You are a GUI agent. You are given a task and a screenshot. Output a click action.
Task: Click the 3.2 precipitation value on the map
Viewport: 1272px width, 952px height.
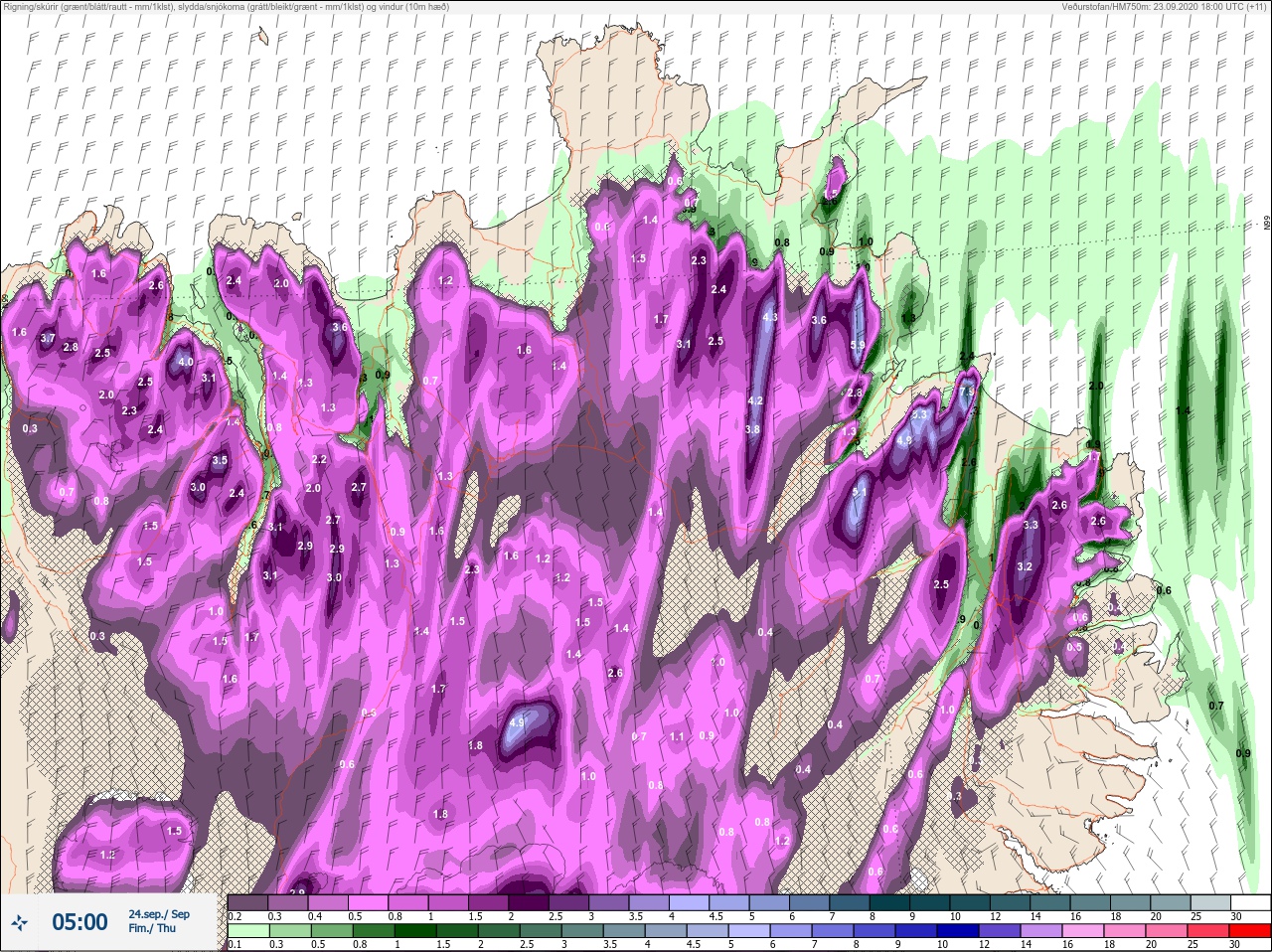click(x=1026, y=566)
